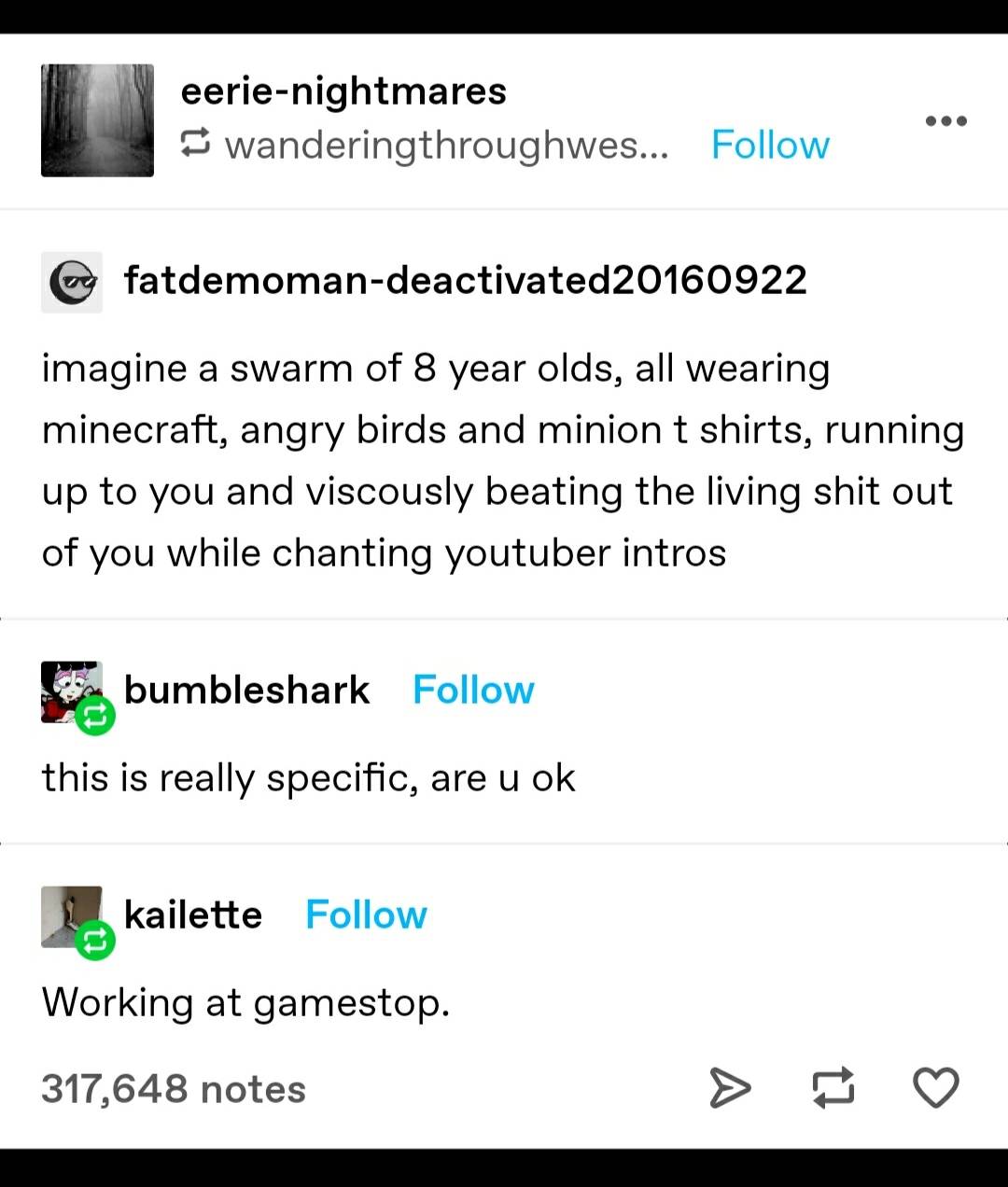1008x1187 pixels.
Task: Open the kailette username link
Action: 193,915
